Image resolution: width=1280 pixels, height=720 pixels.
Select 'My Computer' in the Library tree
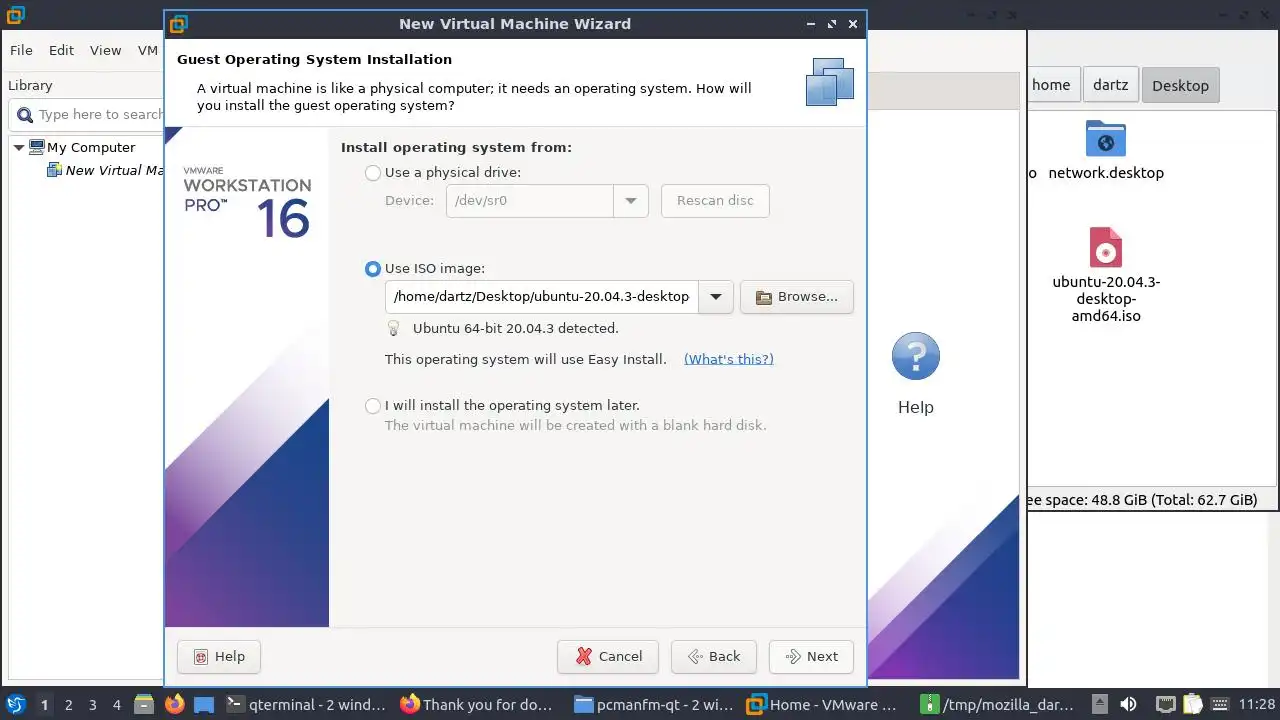point(91,147)
